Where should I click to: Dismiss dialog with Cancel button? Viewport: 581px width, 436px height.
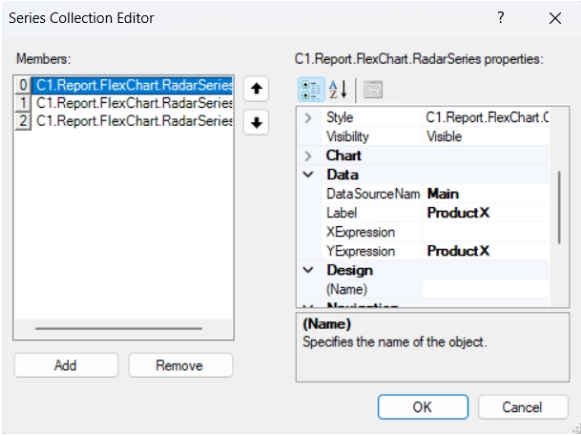(523, 407)
